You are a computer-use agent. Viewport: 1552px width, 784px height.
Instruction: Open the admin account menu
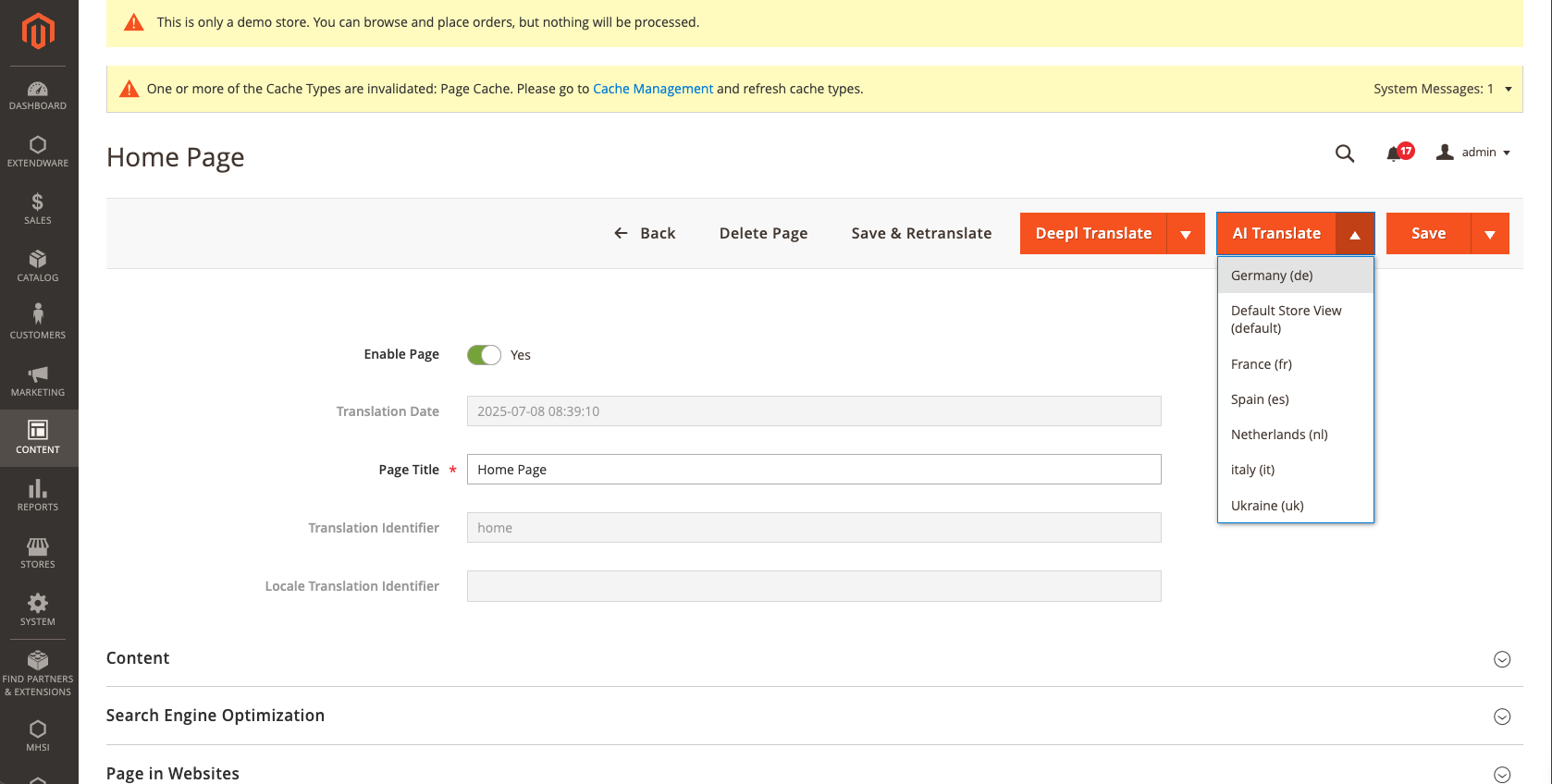[1473, 153]
